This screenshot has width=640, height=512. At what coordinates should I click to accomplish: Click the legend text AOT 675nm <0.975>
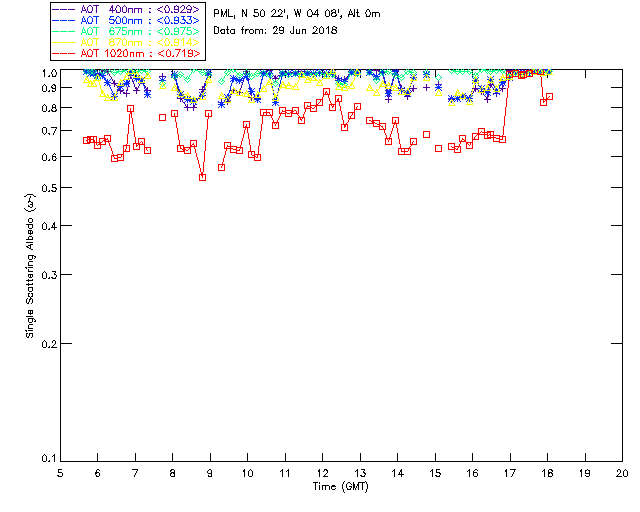140,31
